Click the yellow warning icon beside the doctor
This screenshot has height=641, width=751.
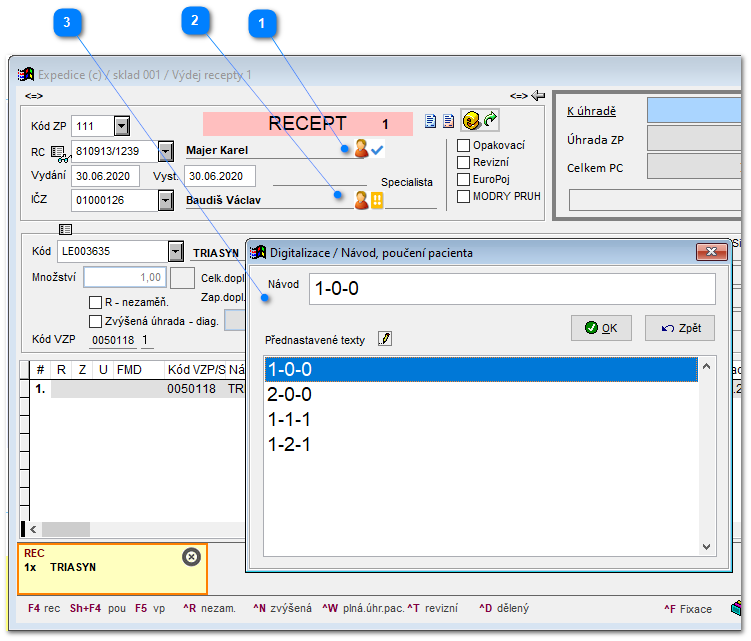tap(378, 200)
